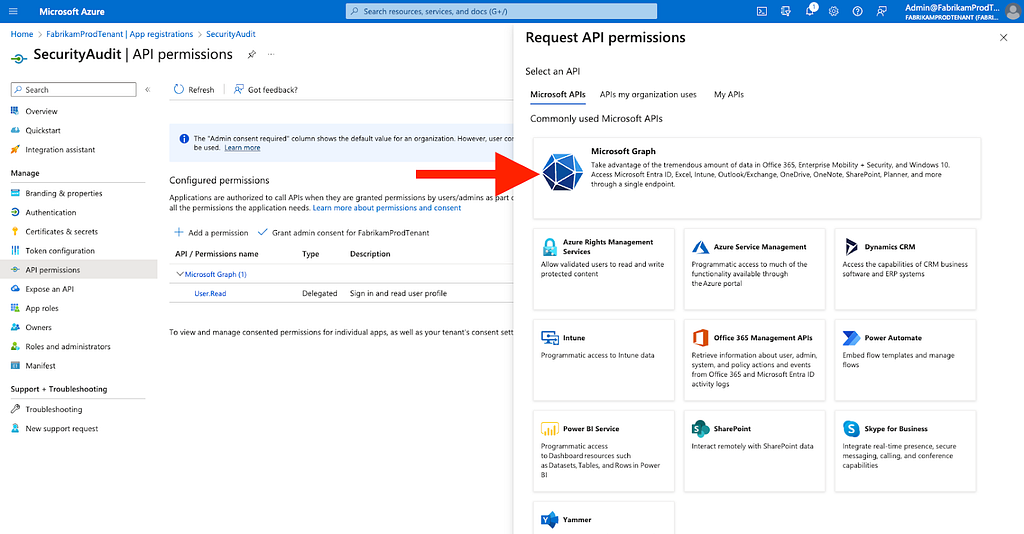The height and width of the screenshot is (534, 1024).
Task: Open the directories and subscriptions filter icon
Action: [786, 11]
